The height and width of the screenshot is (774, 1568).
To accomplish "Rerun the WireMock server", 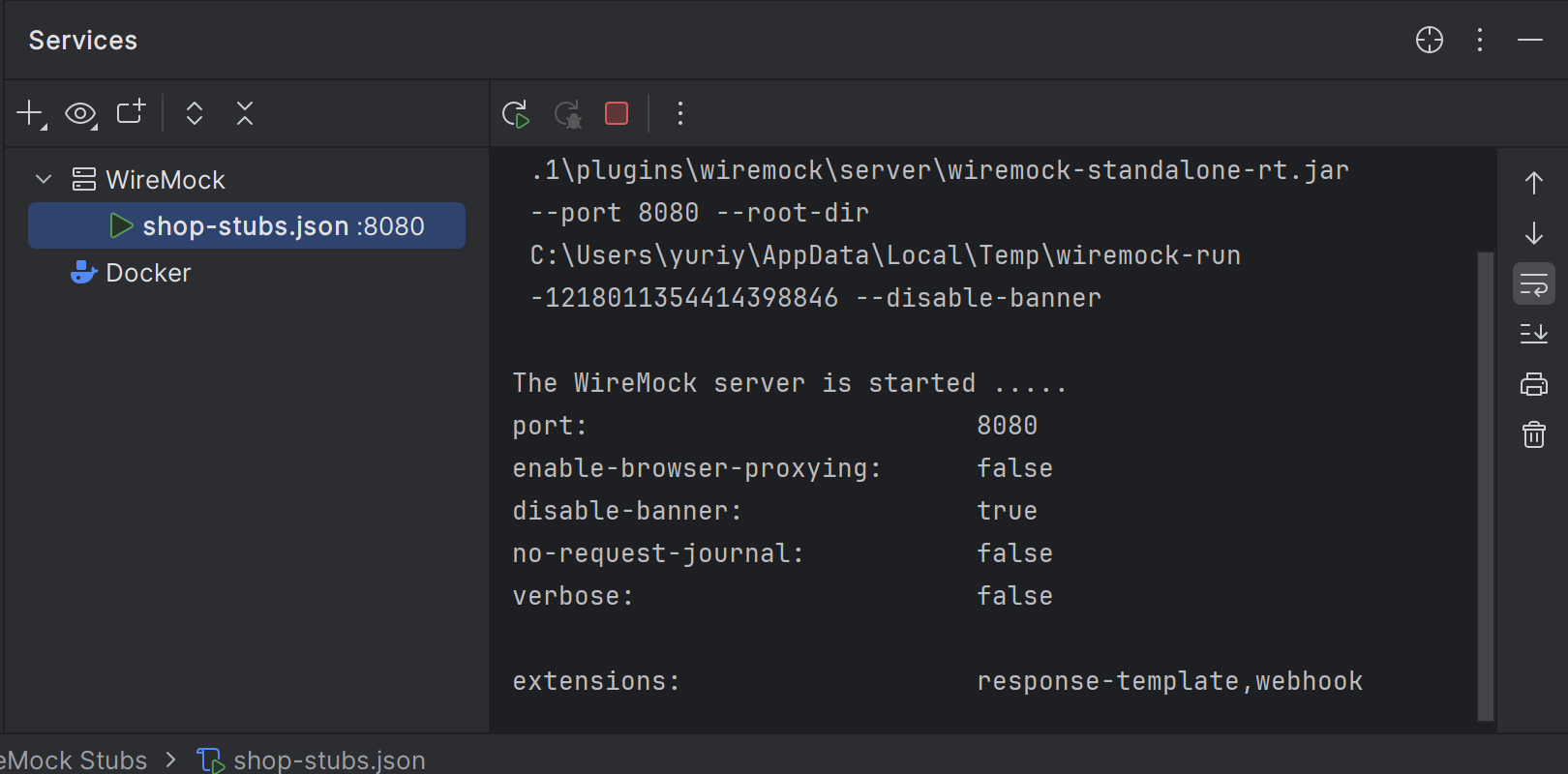I will point(516,113).
